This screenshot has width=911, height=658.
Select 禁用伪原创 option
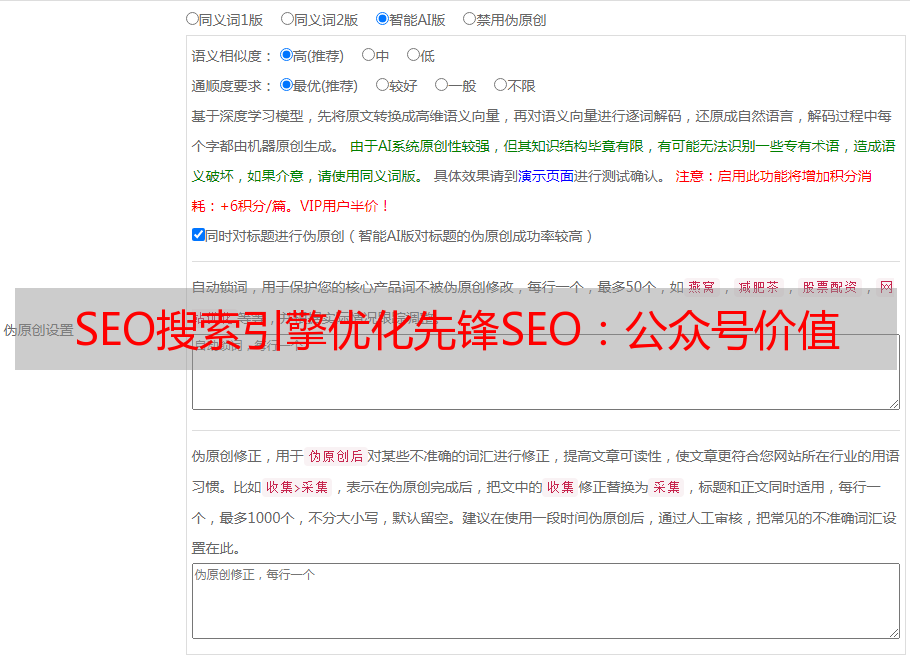click(469, 19)
